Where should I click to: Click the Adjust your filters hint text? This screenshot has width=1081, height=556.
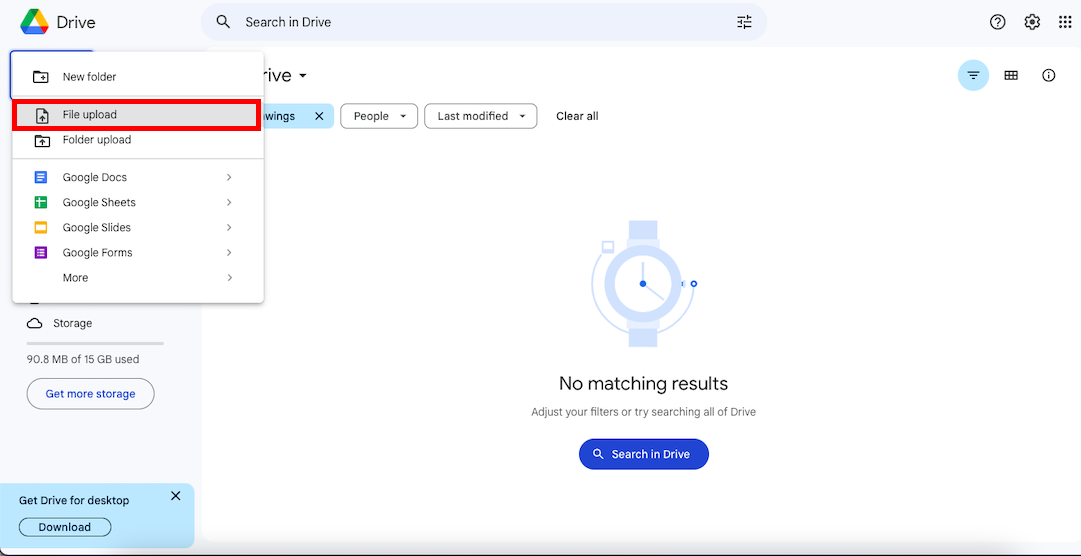click(643, 412)
